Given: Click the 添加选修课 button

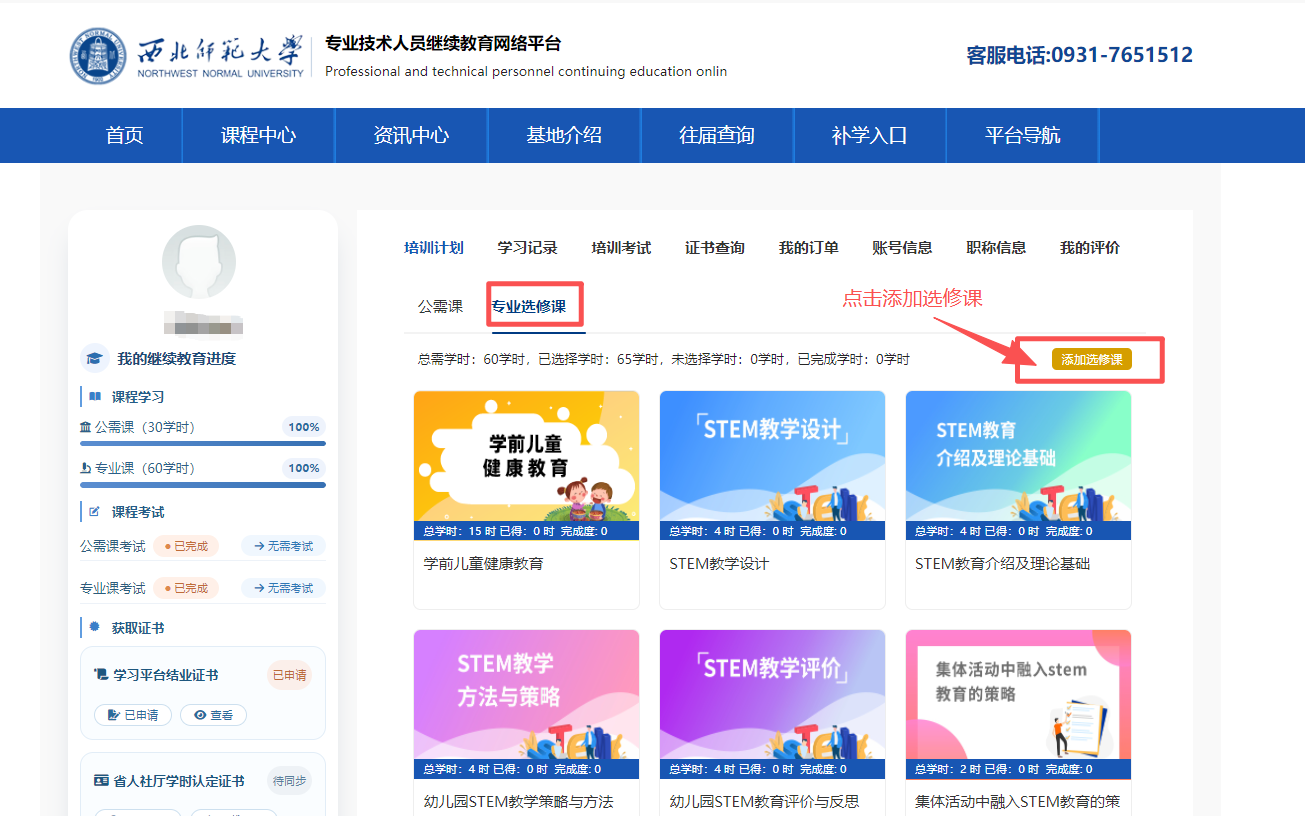Looking at the screenshot, I should tap(1092, 360).
